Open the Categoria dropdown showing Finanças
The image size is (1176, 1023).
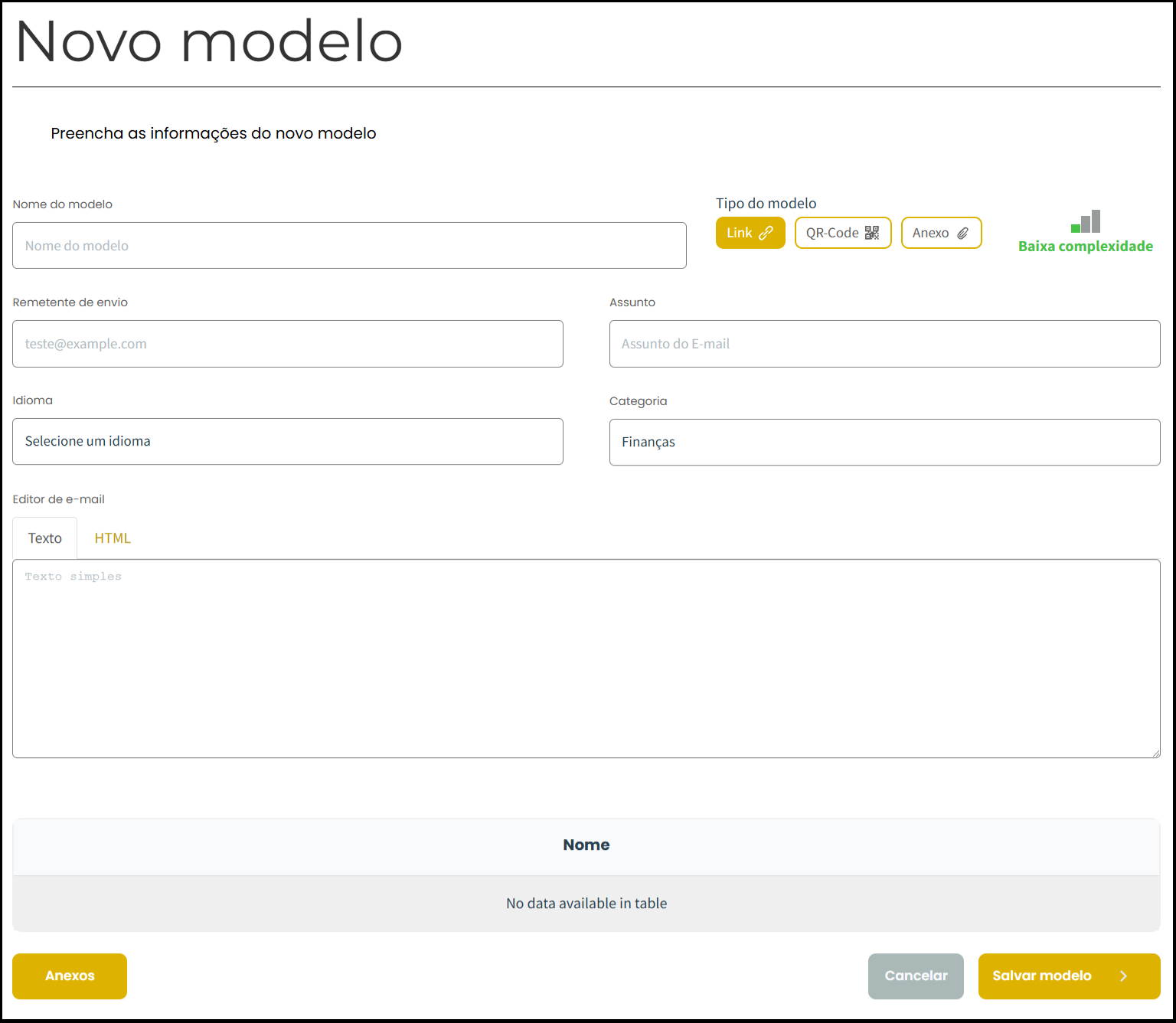[x=884, y=442]
